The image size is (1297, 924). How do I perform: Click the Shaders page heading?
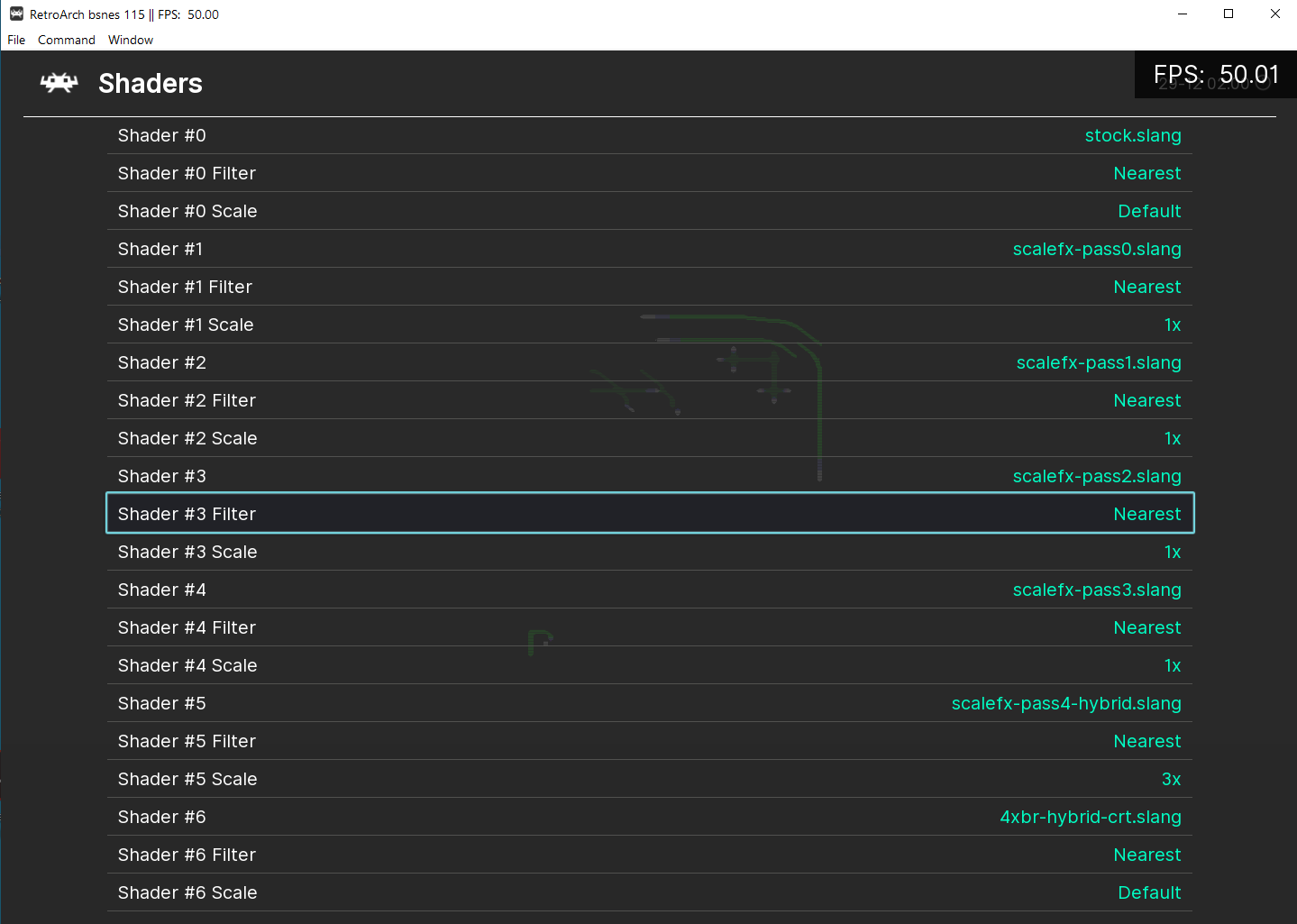(151, 83)
